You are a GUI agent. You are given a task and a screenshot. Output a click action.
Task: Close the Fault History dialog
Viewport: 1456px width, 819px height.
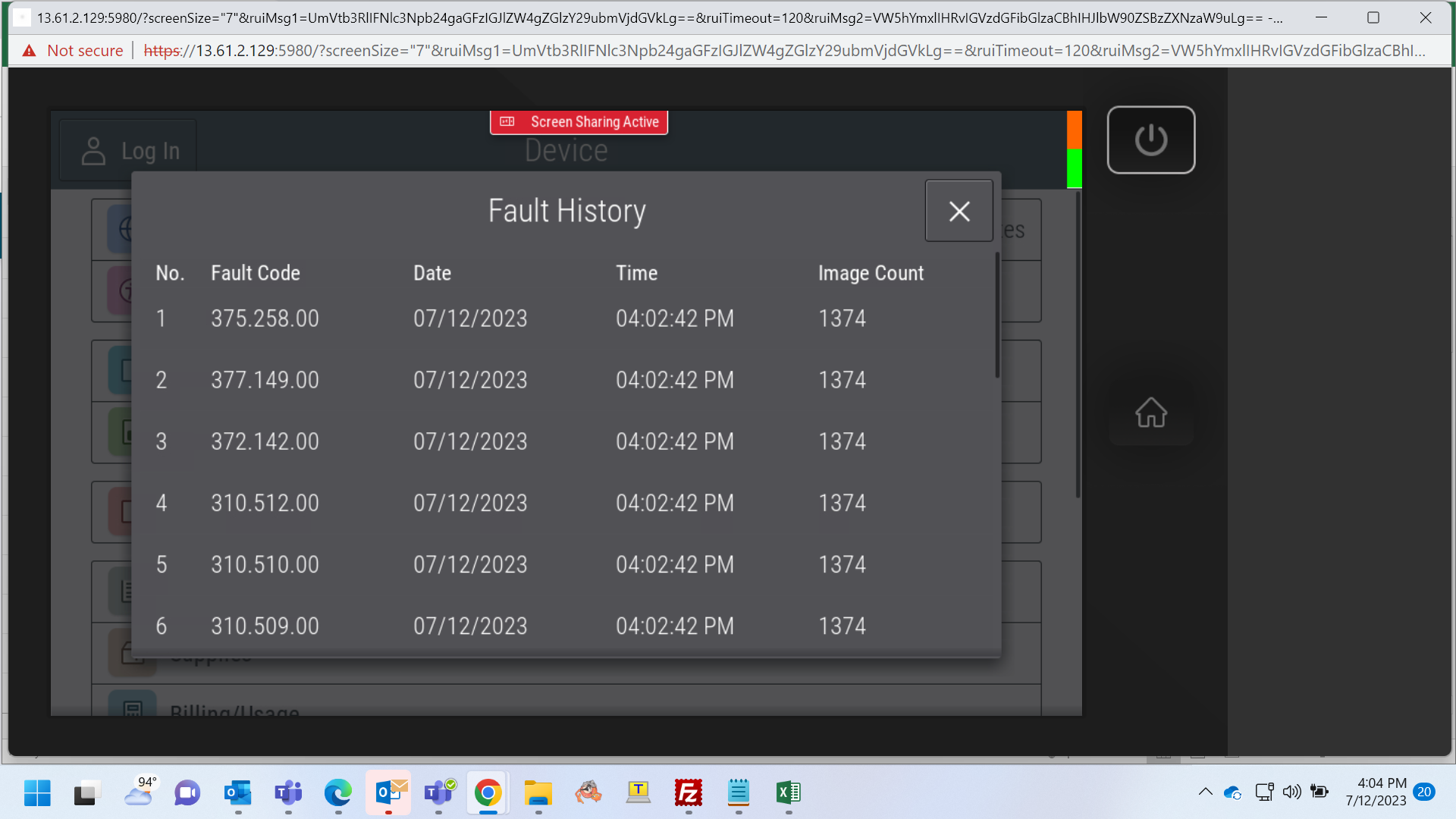[959, 212]
